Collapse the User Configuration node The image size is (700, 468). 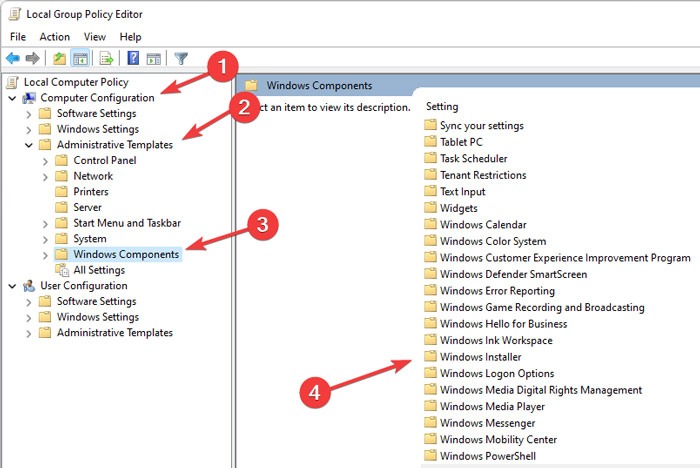[12, 286]
